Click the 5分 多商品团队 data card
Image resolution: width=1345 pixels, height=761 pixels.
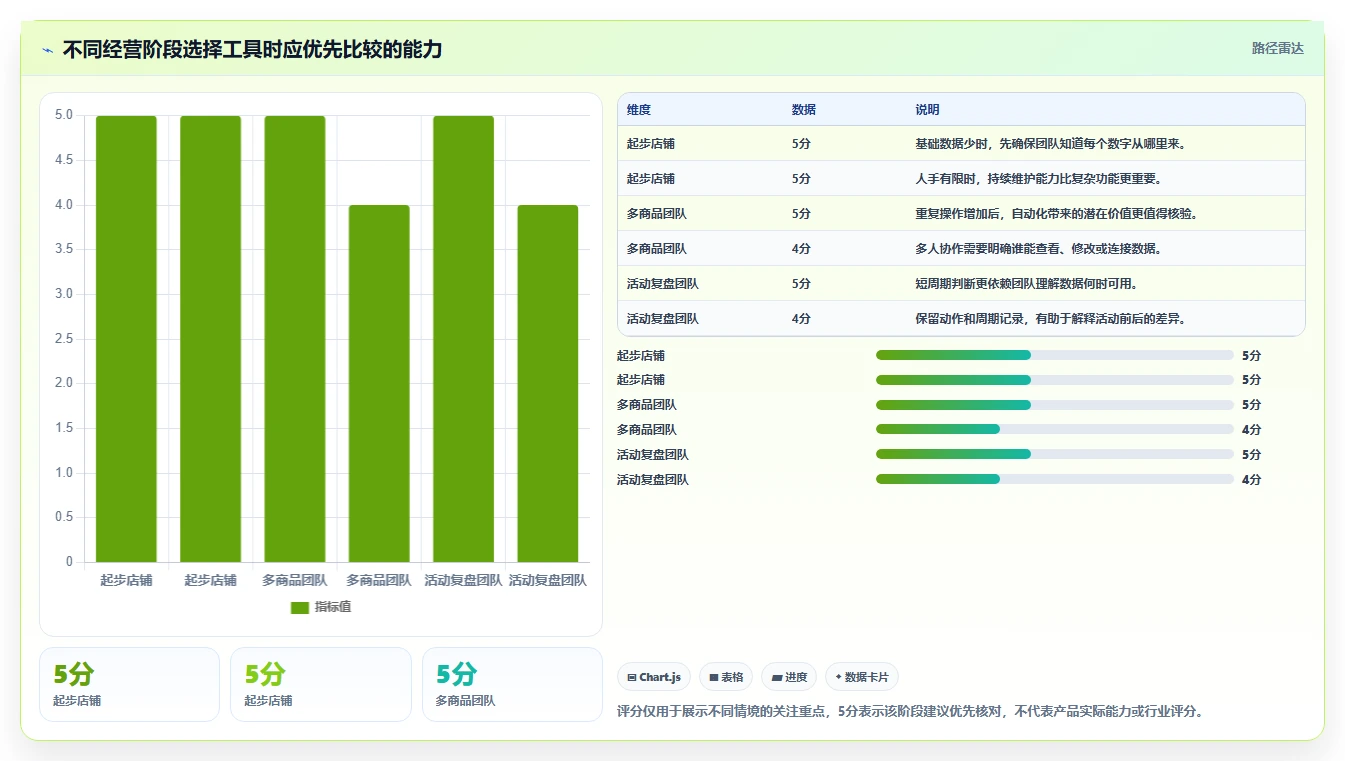click(512, 684)
